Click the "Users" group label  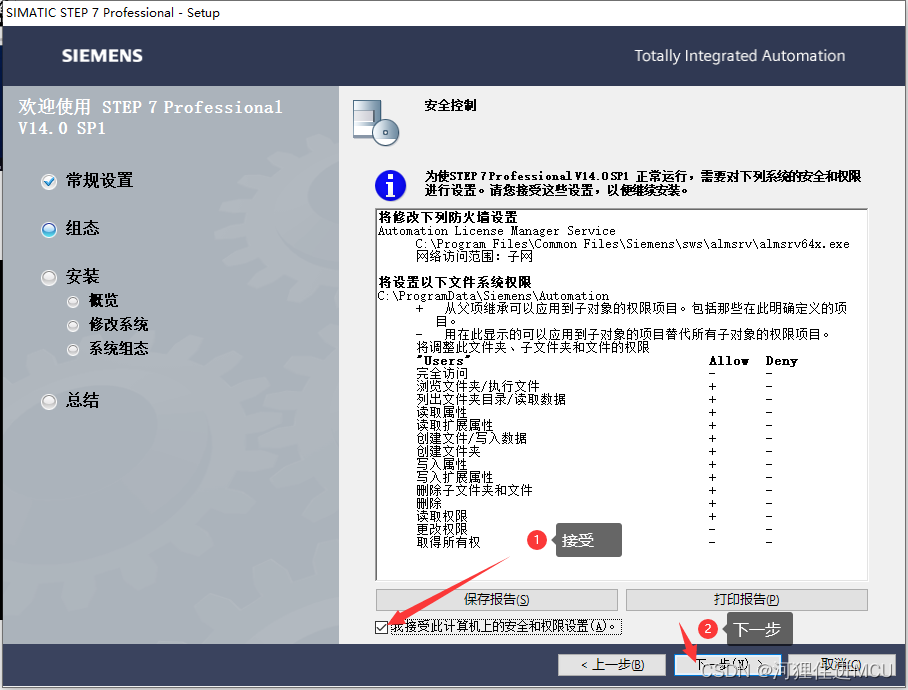444,361
